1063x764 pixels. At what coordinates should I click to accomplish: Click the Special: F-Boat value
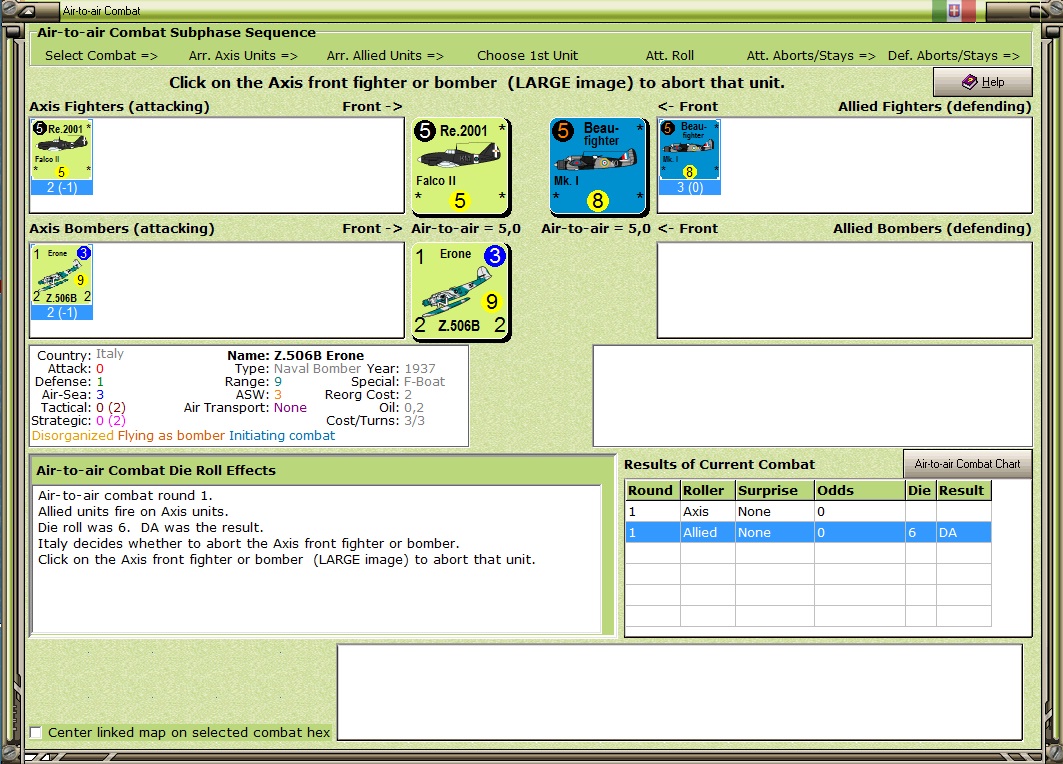(x=424, y=382)
